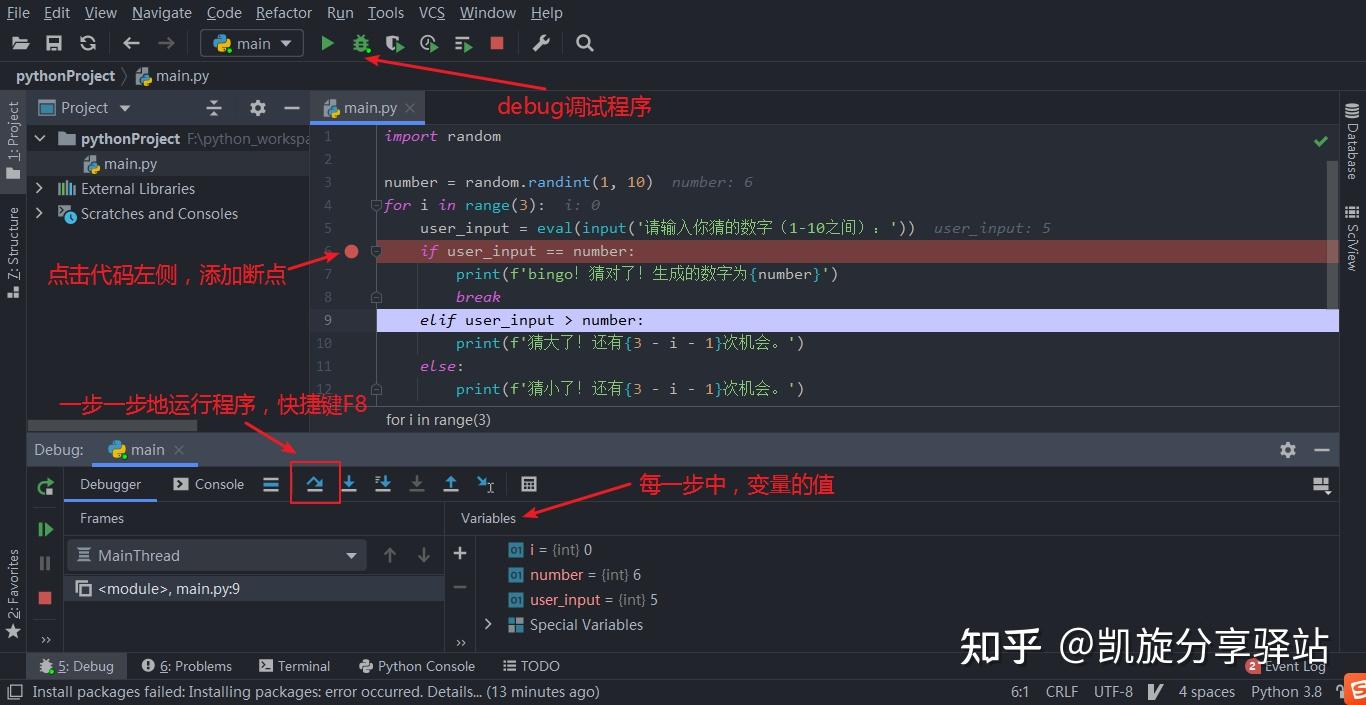
Task: Open Search Everywhere with the magnifier icon
Action: click(585, 43)
